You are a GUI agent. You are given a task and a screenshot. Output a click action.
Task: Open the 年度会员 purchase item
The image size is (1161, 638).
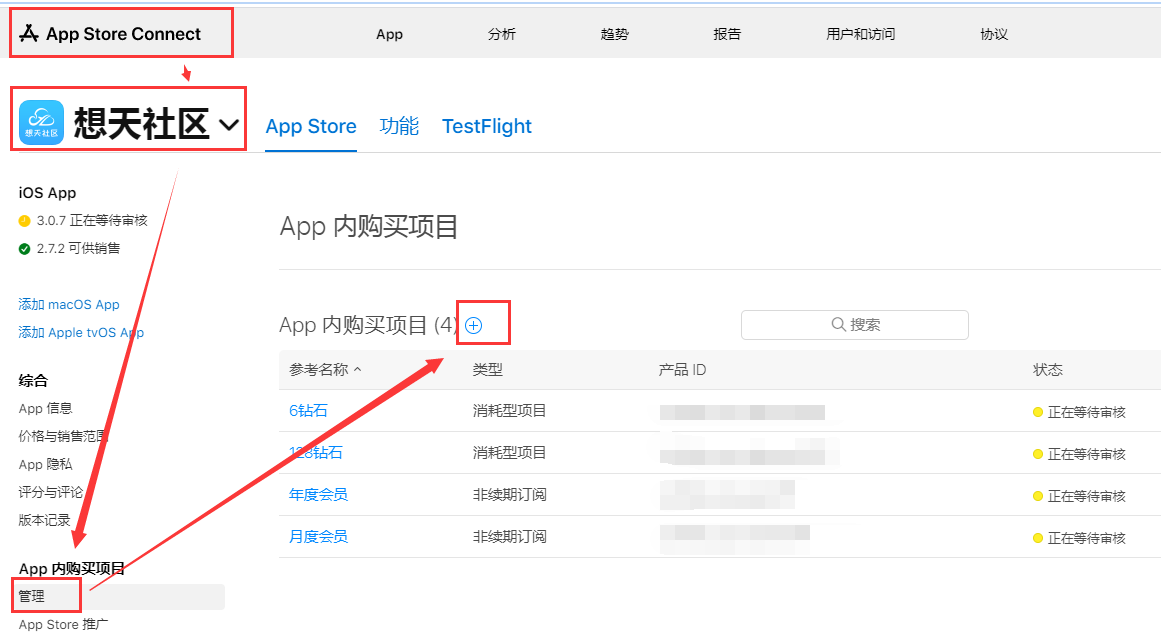[318, 494]
